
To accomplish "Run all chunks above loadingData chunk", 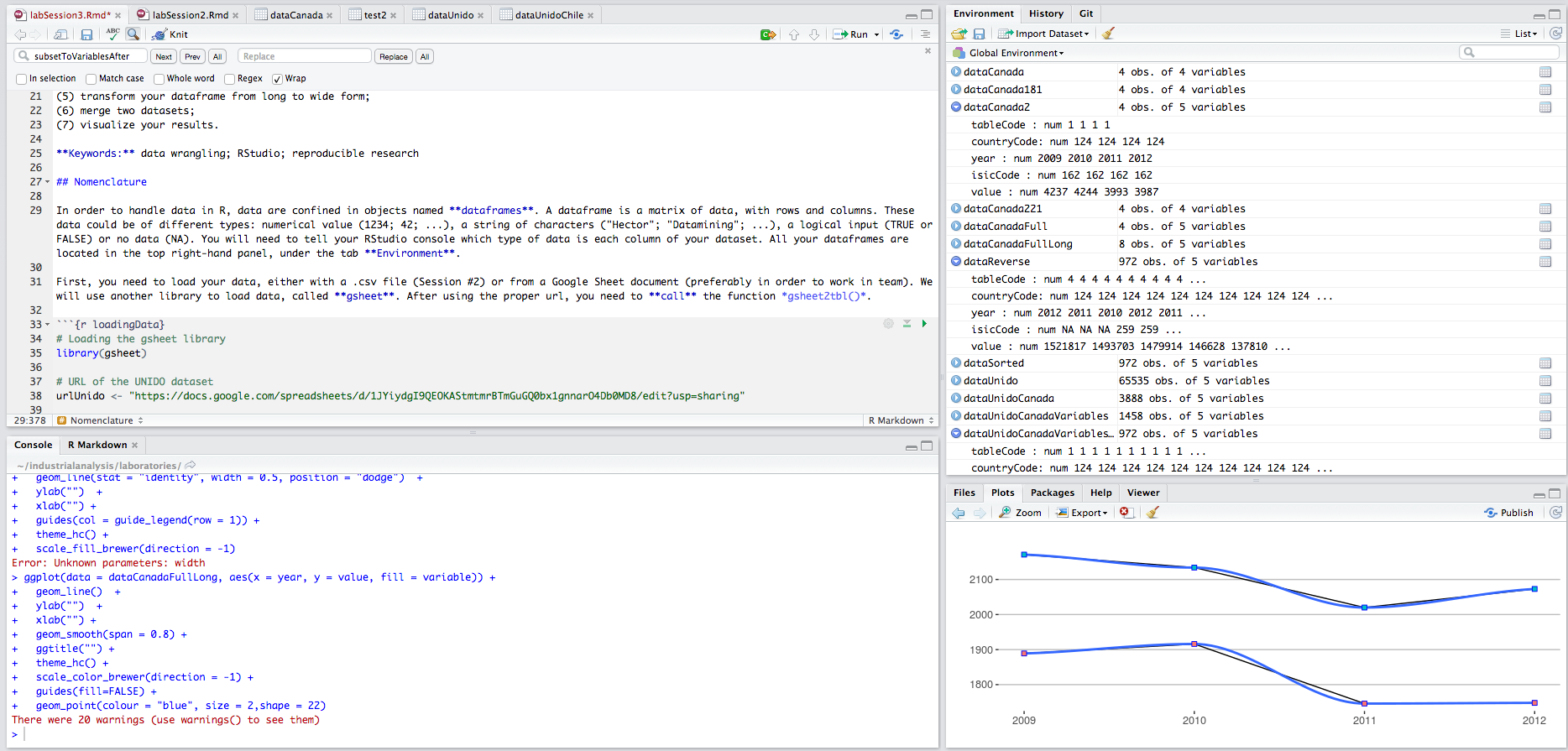I will pyautogui.click(x=907, y=324).
